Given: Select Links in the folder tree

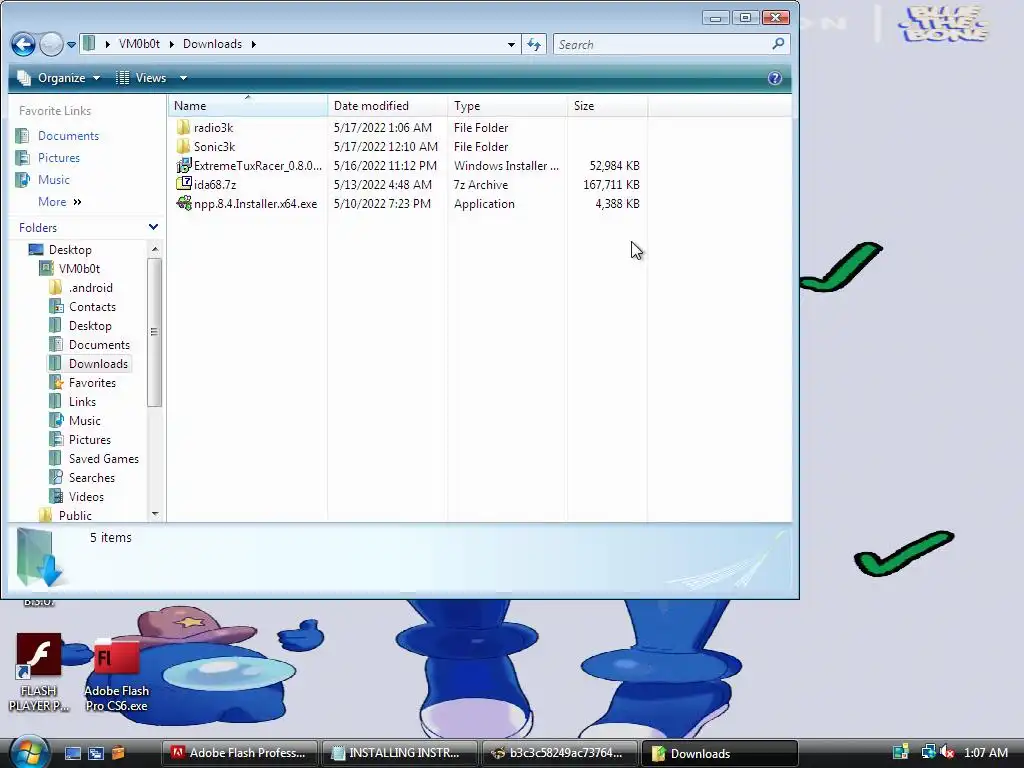Looking at the screenshot, I should (82, 402).
